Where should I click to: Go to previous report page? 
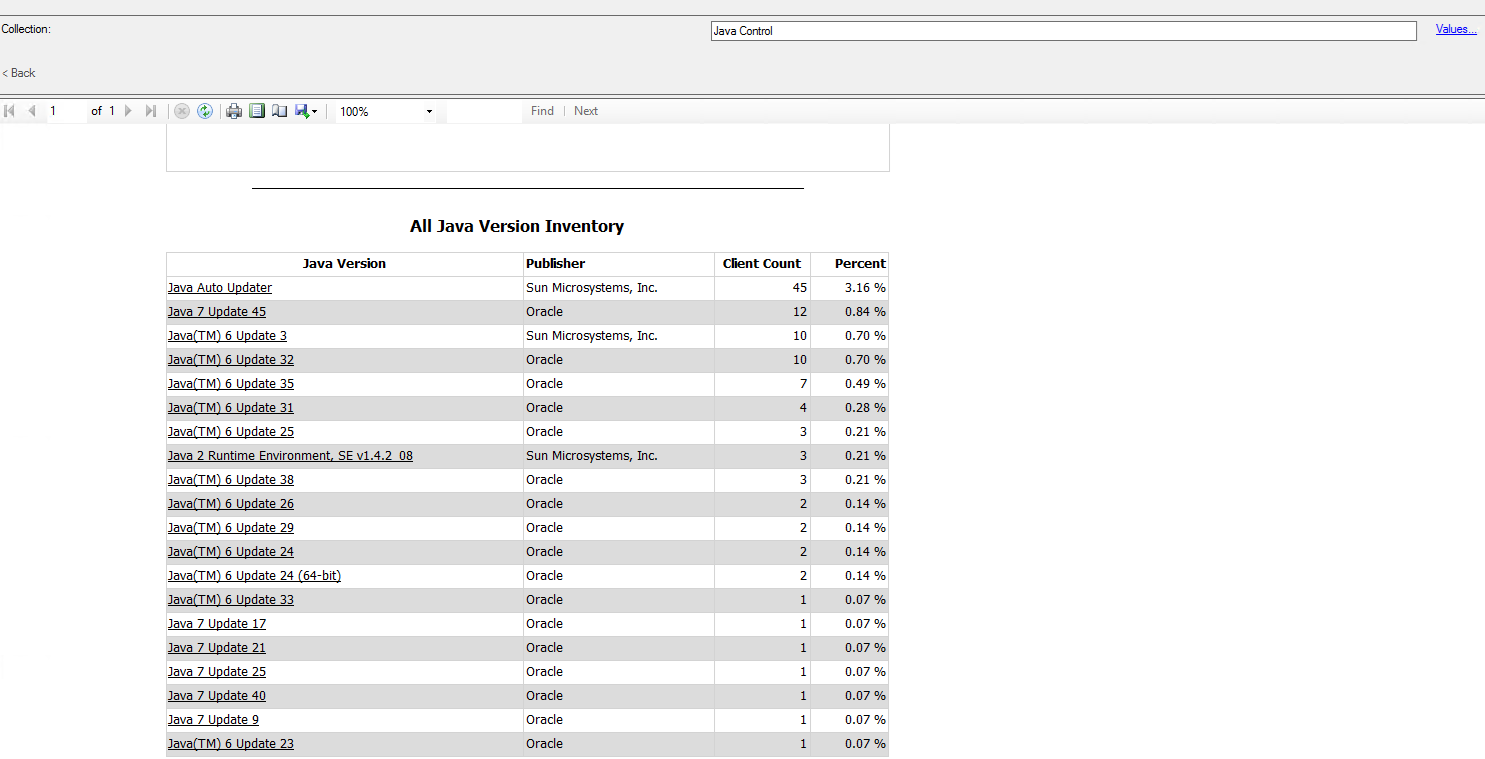pyautogui.click(x=32, y=111)
